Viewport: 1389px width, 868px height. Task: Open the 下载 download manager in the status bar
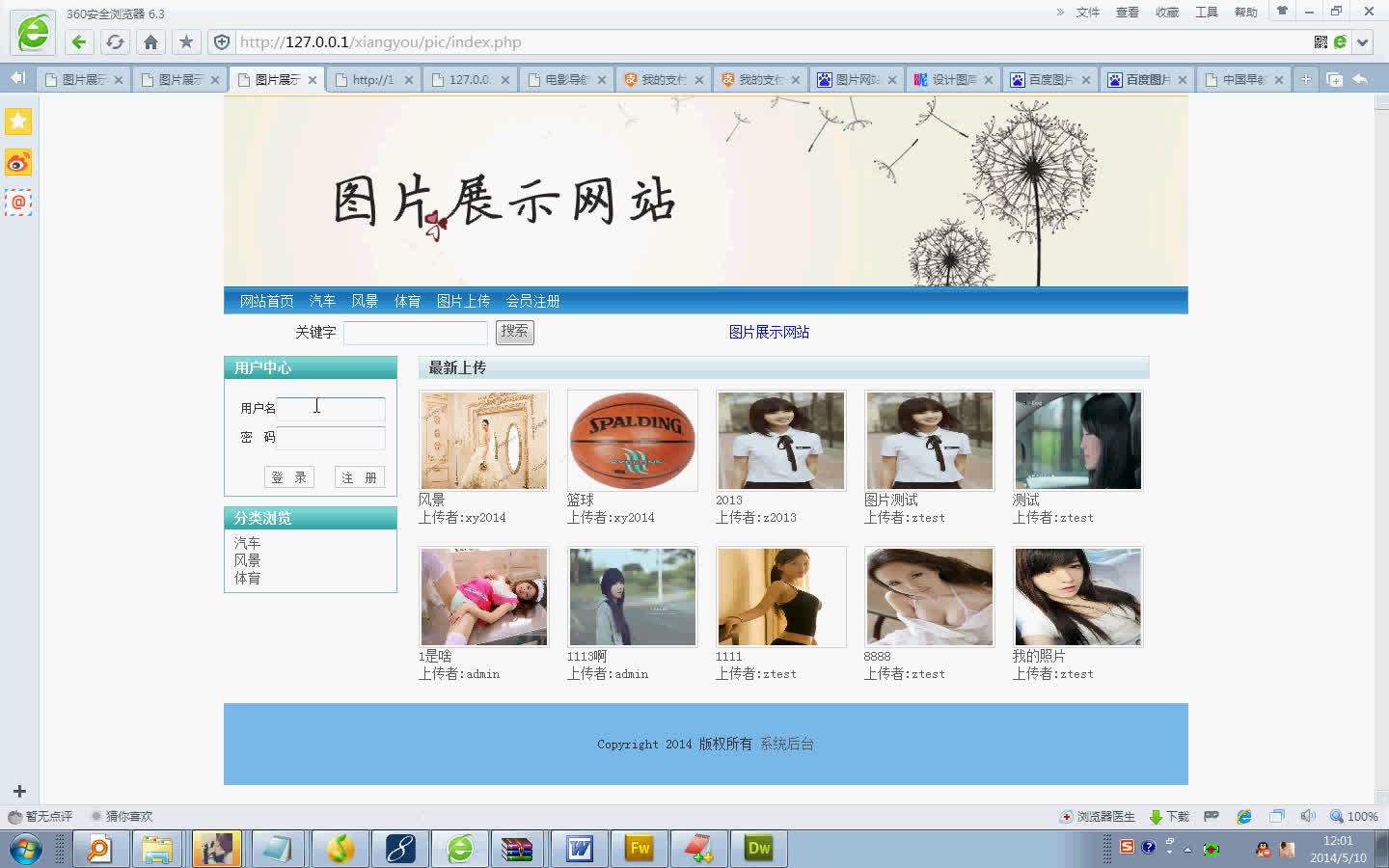pyautogui.click(x=1168, y=816)
